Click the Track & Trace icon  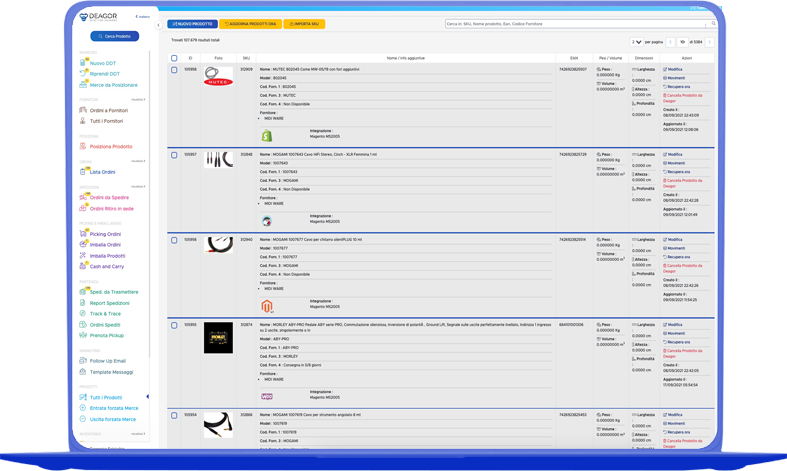pyautogui.click(x=83, y=313)
